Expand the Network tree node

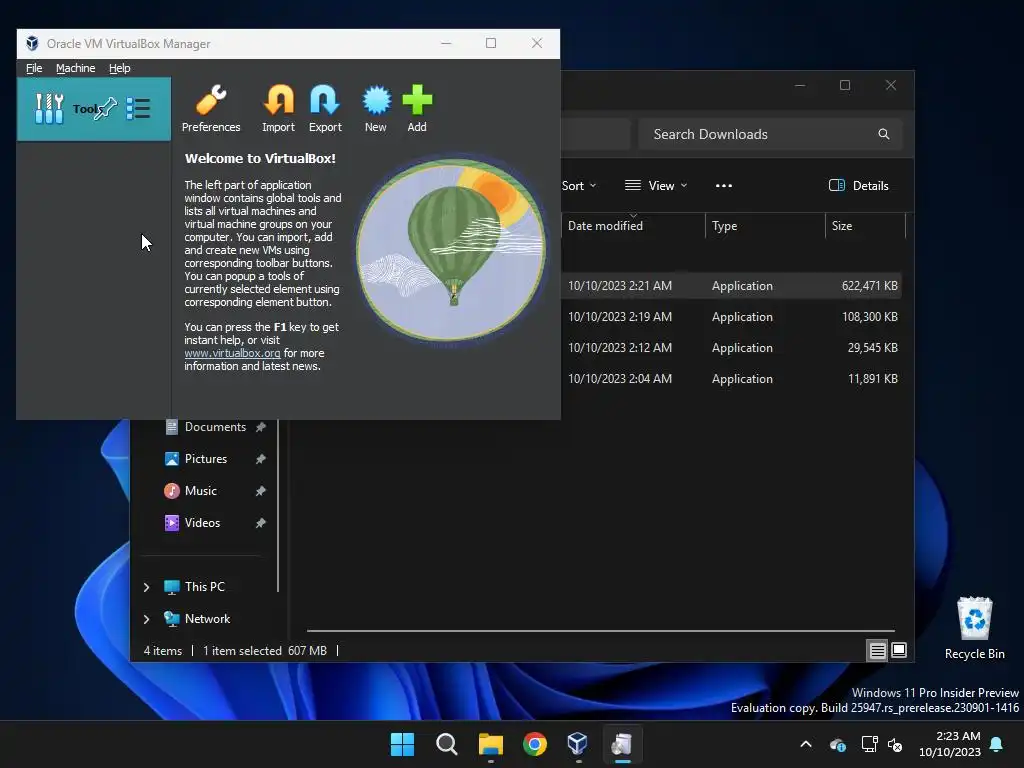146,619
